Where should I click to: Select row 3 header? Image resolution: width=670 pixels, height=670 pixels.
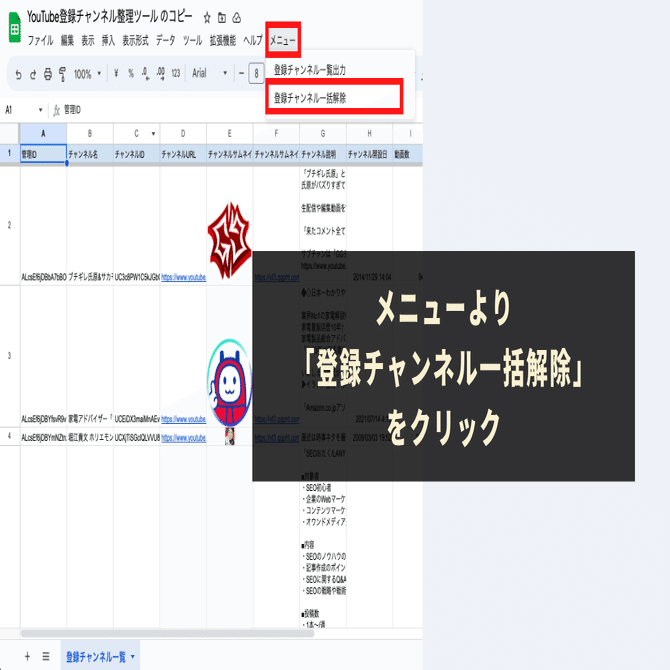pos(9,356)
